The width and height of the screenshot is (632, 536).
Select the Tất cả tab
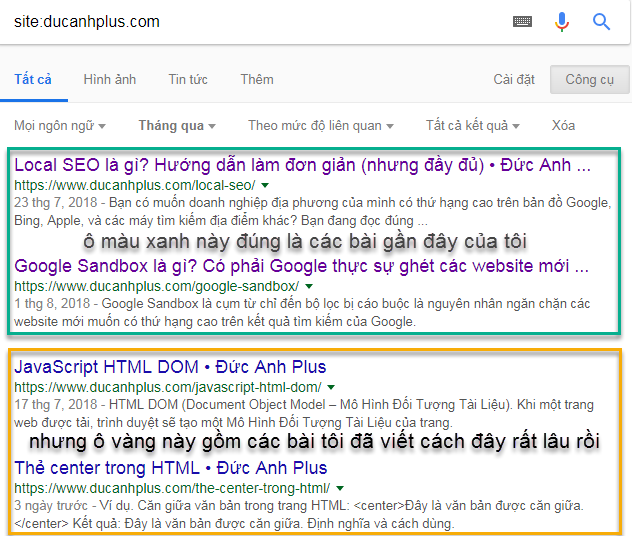[33, 79]
